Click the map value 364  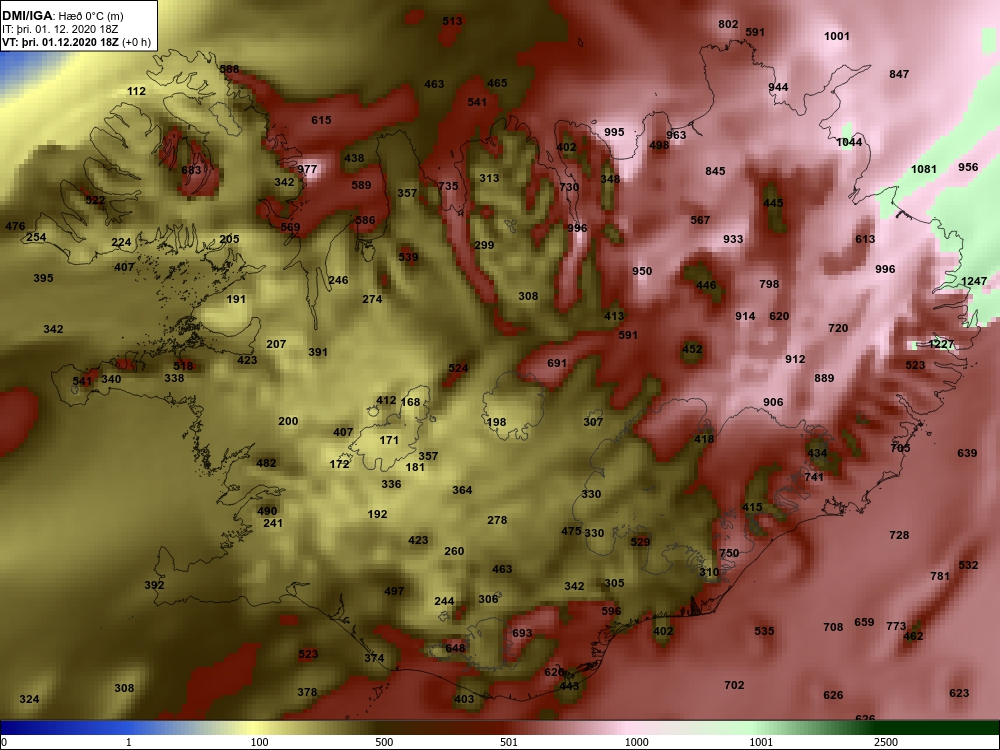tap(462, 490)
